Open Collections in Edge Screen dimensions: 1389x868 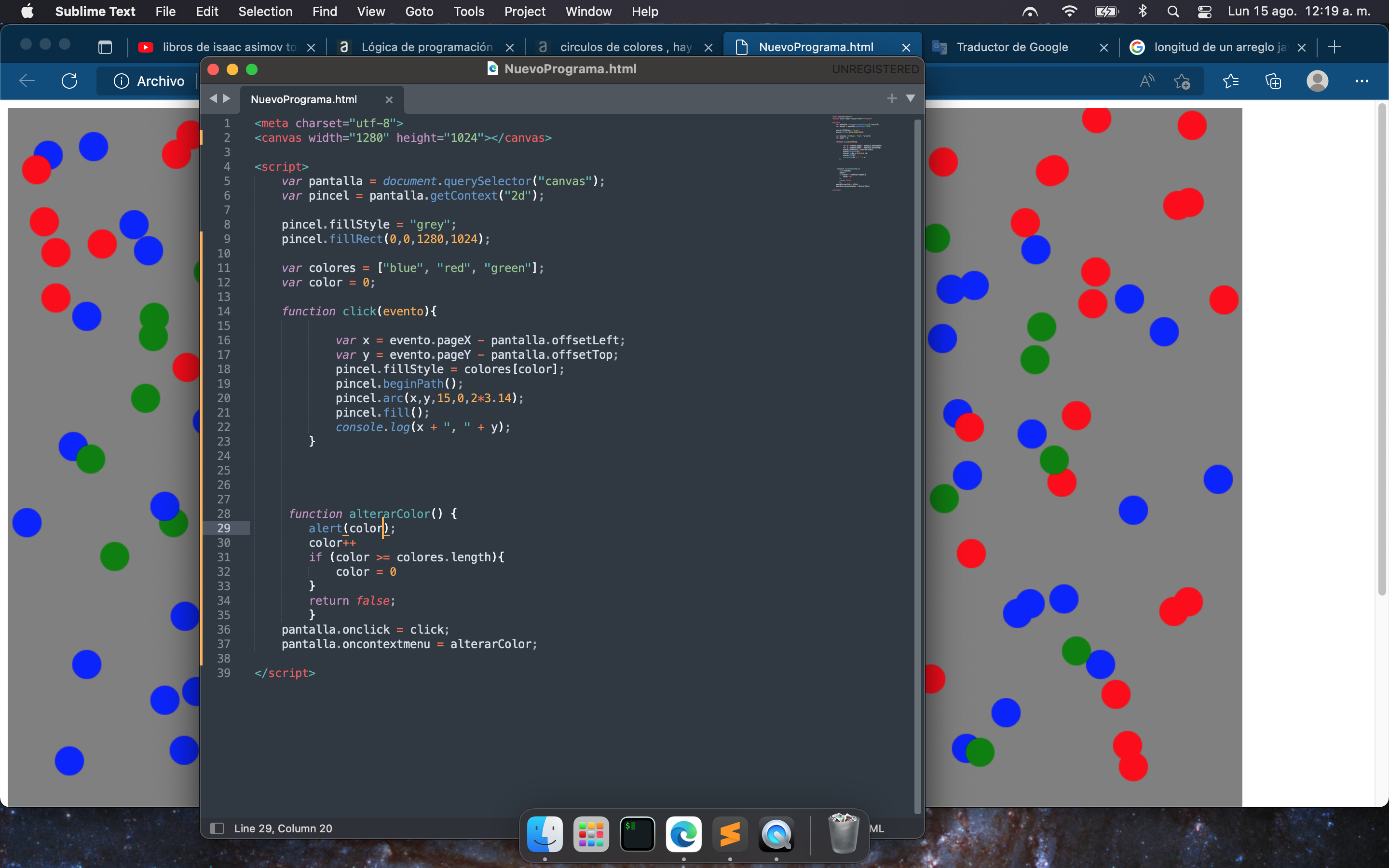point(1273,81)
